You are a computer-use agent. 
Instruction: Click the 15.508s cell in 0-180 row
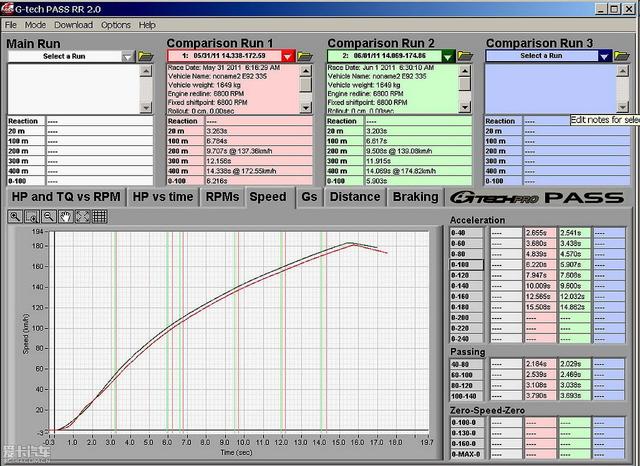pyautogui.click(x=540, y=307)
